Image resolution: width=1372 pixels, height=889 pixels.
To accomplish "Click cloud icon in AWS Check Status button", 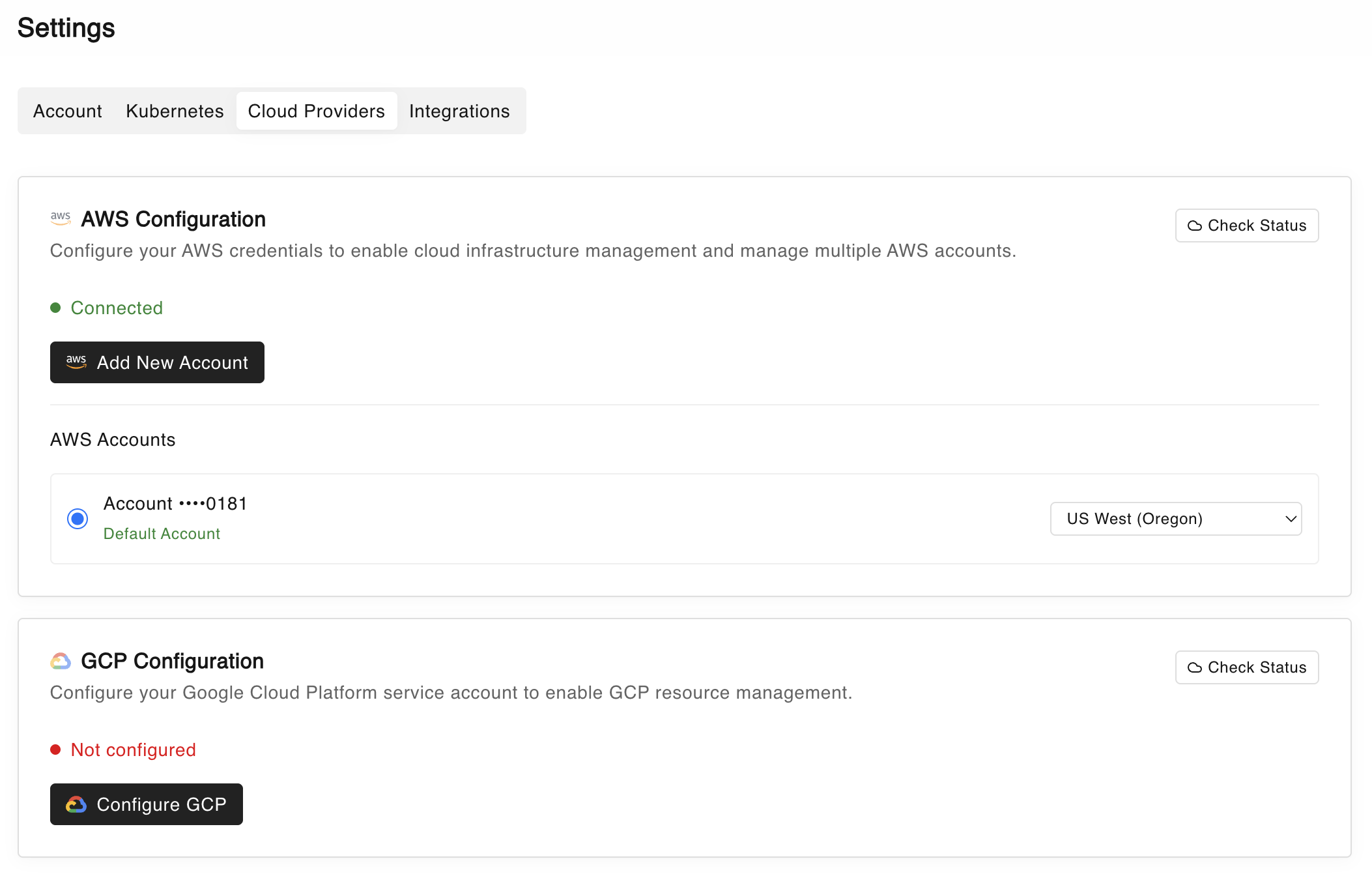I will pyautogui.click(x=1194, y=226).
